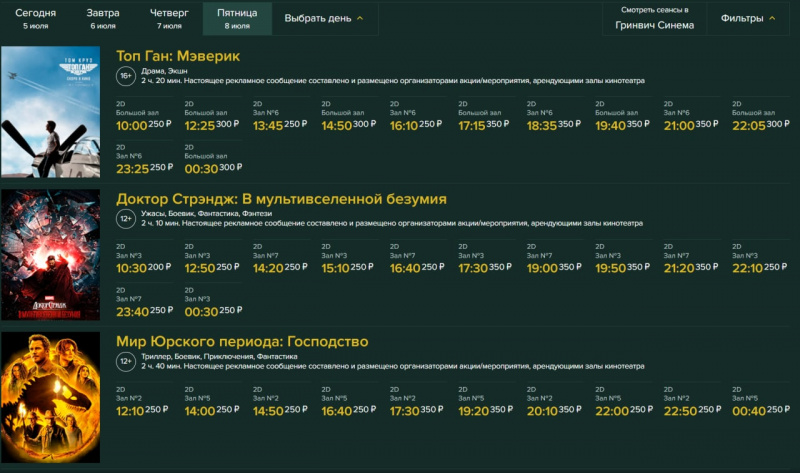
Task: Click the 16+ age rating badge
Action: tap(126, 77)
